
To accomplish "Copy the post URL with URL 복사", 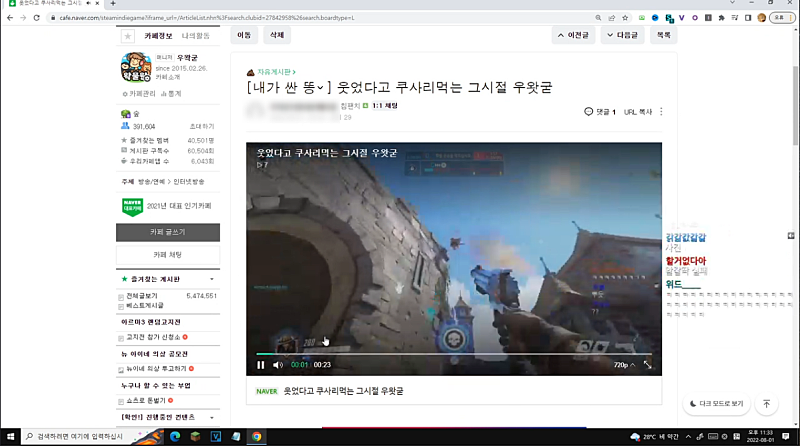I will pyautogui.click(x=638, y=112).
